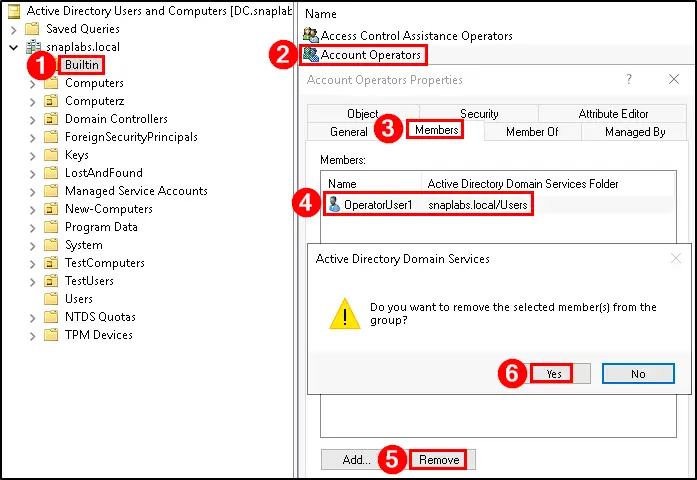
Task: Click the Program Data folder icon
Action: (x=51, y=227)
